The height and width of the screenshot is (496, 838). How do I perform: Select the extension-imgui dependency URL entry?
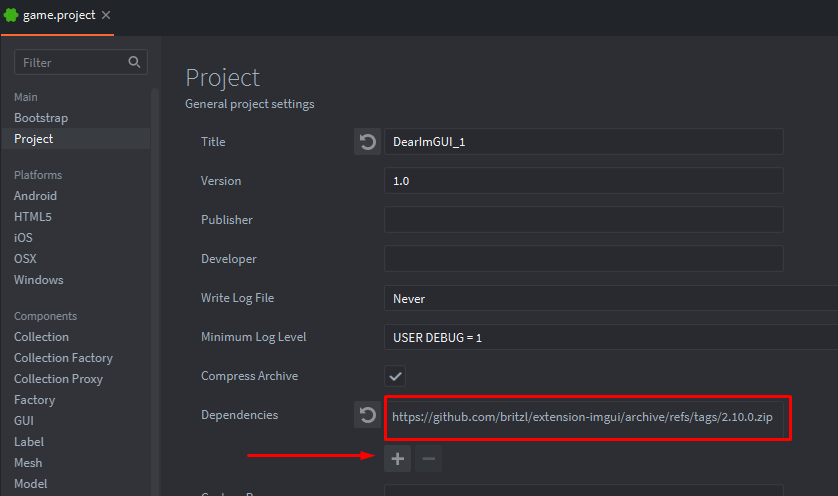pos(582,417)
